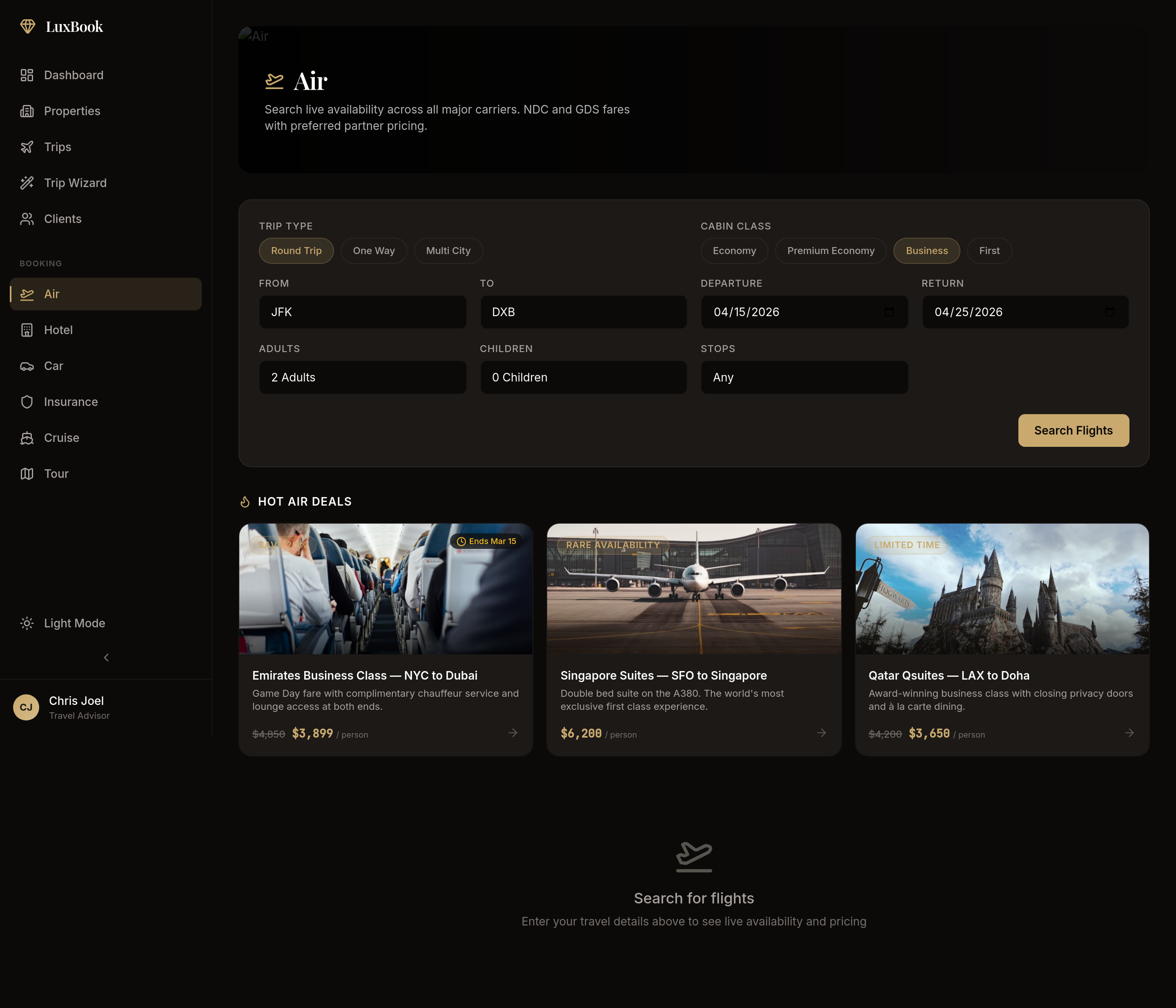Open the Cruise booking section
Viewport: 1176px width, 1008px height.
[x=61, y=437]
